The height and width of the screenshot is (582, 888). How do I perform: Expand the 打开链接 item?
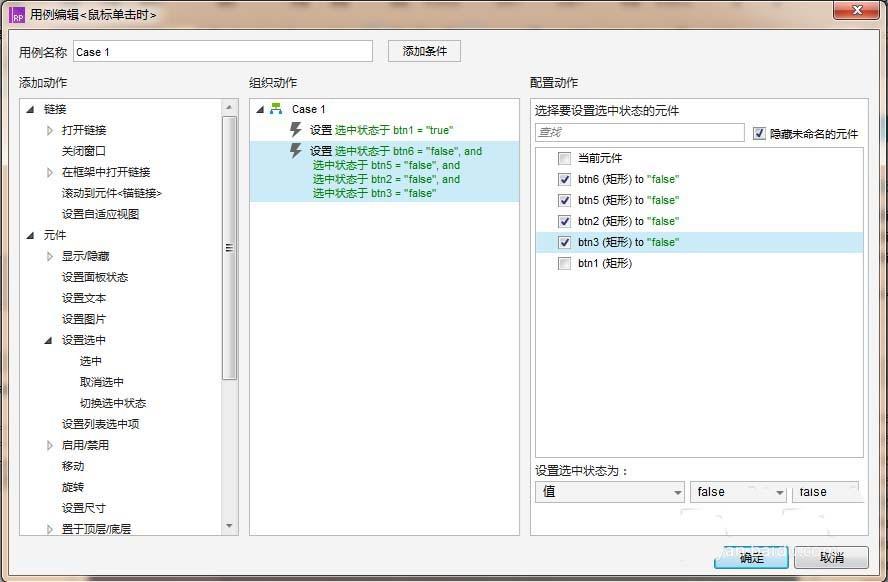tap(50, 130)
